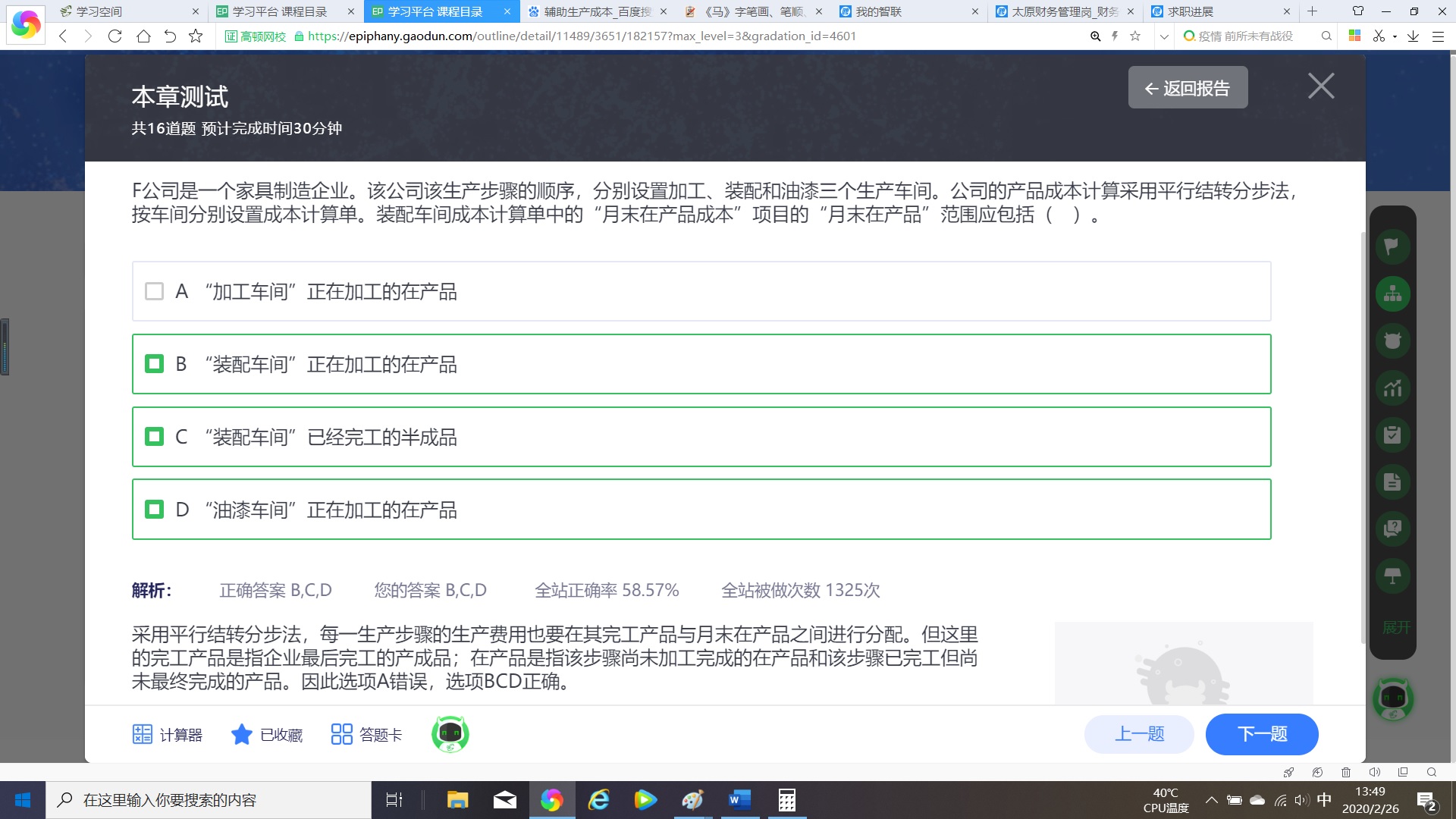This screenshot has width=1456, height=819.
Task: Uncheck option B checkbox
Action: point(154,364)
